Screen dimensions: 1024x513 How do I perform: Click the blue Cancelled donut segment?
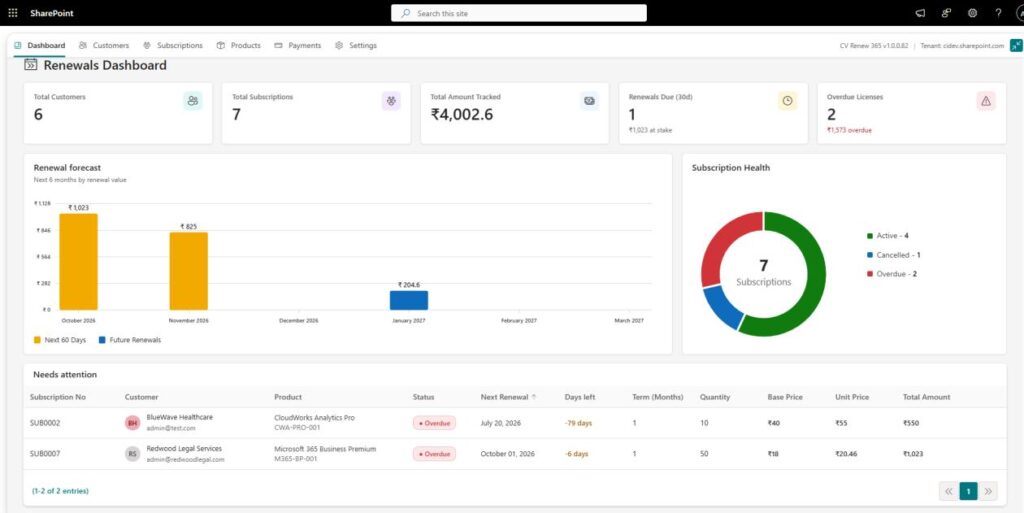pyautogui.click(x=724, y=307)
